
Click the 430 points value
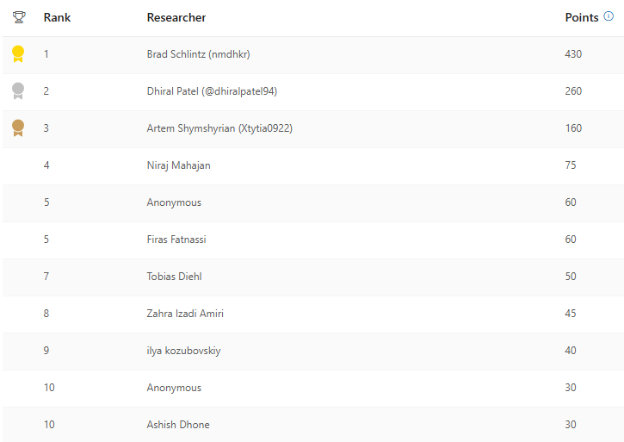[x=573, y=54]
